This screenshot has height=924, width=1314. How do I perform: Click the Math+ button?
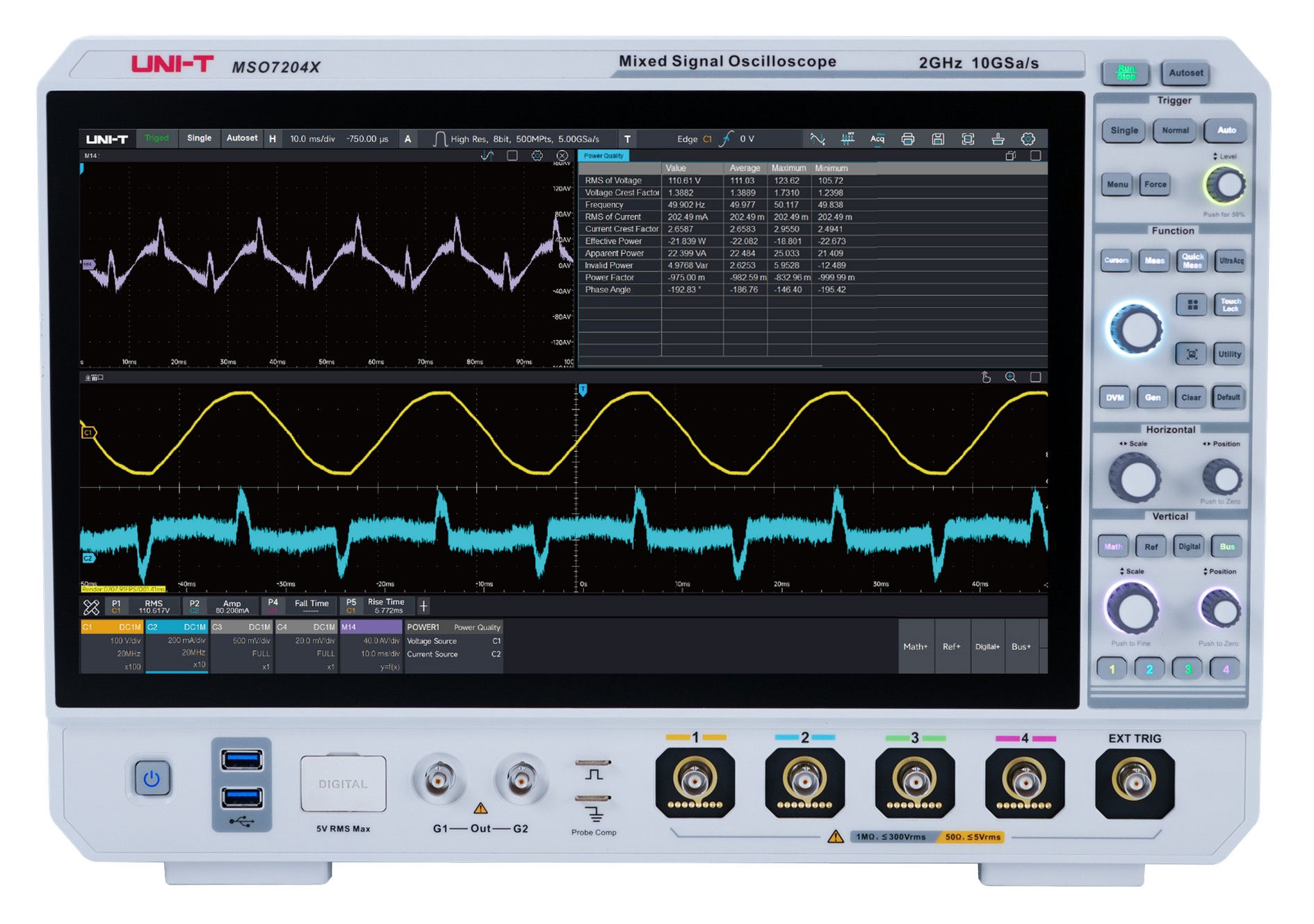coord(916,647)
